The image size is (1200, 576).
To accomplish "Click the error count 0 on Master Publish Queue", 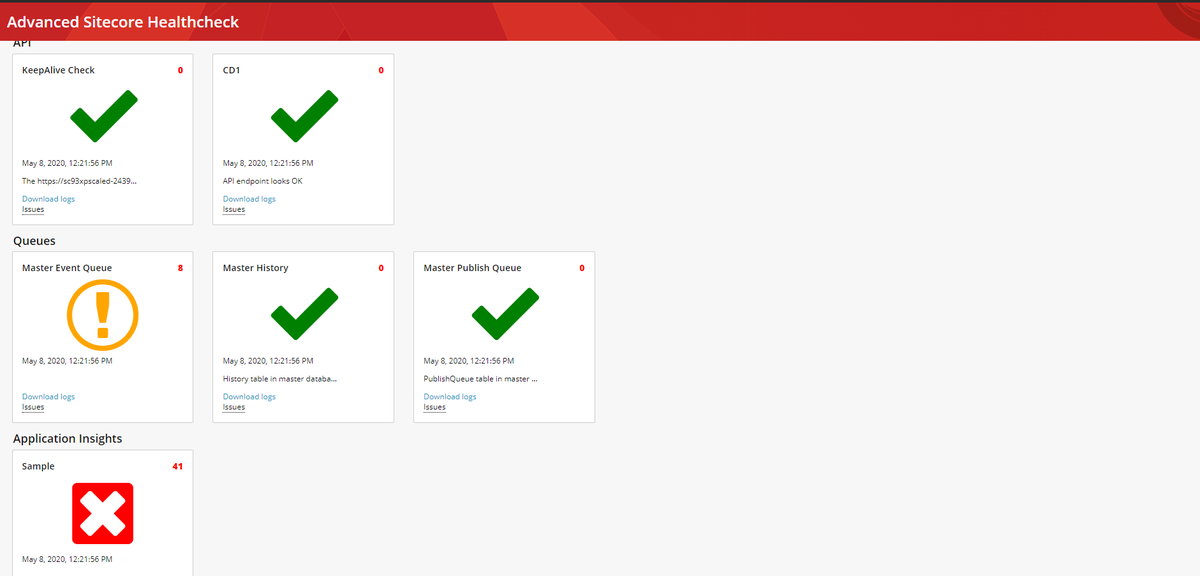I will (x=582, y=268).
